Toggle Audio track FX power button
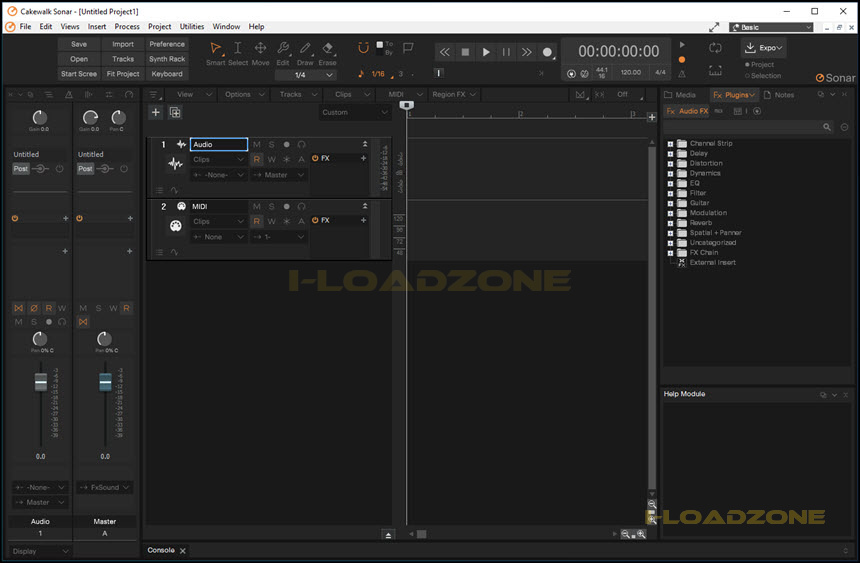This screenshot has height=563, width=860. 315,158
